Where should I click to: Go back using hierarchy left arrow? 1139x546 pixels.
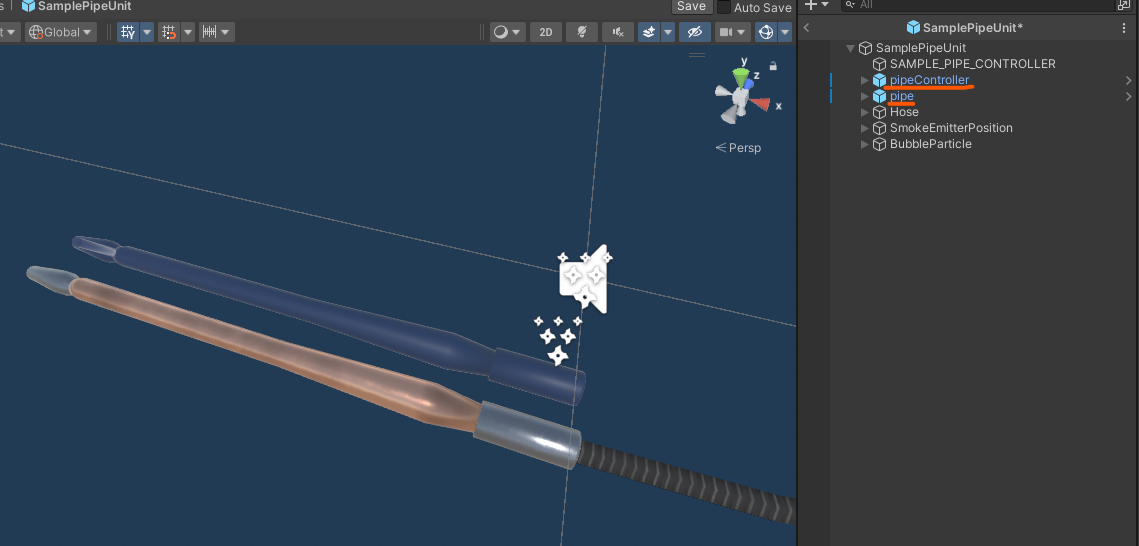[806, 28]
